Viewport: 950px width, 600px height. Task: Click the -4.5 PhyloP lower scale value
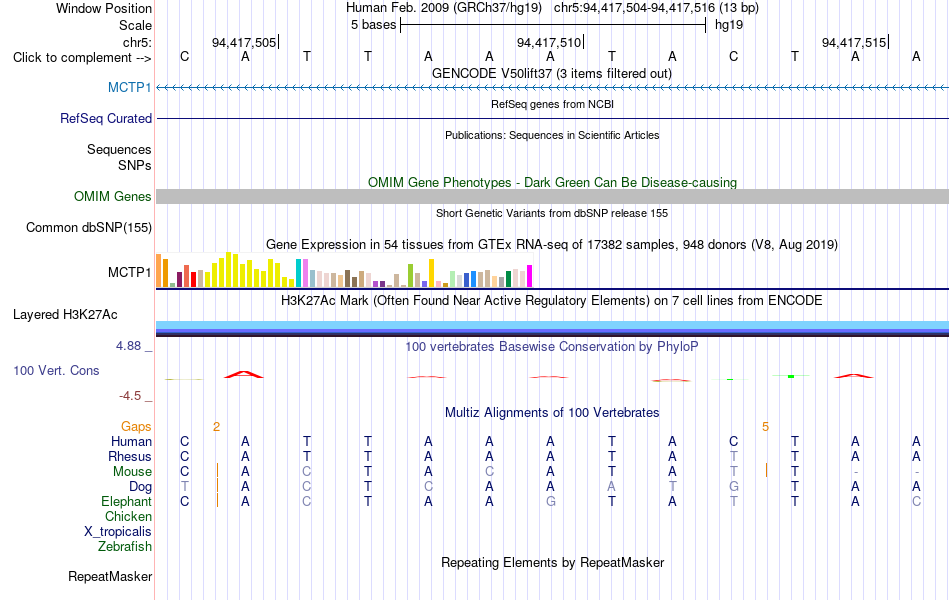click(130, 396)
